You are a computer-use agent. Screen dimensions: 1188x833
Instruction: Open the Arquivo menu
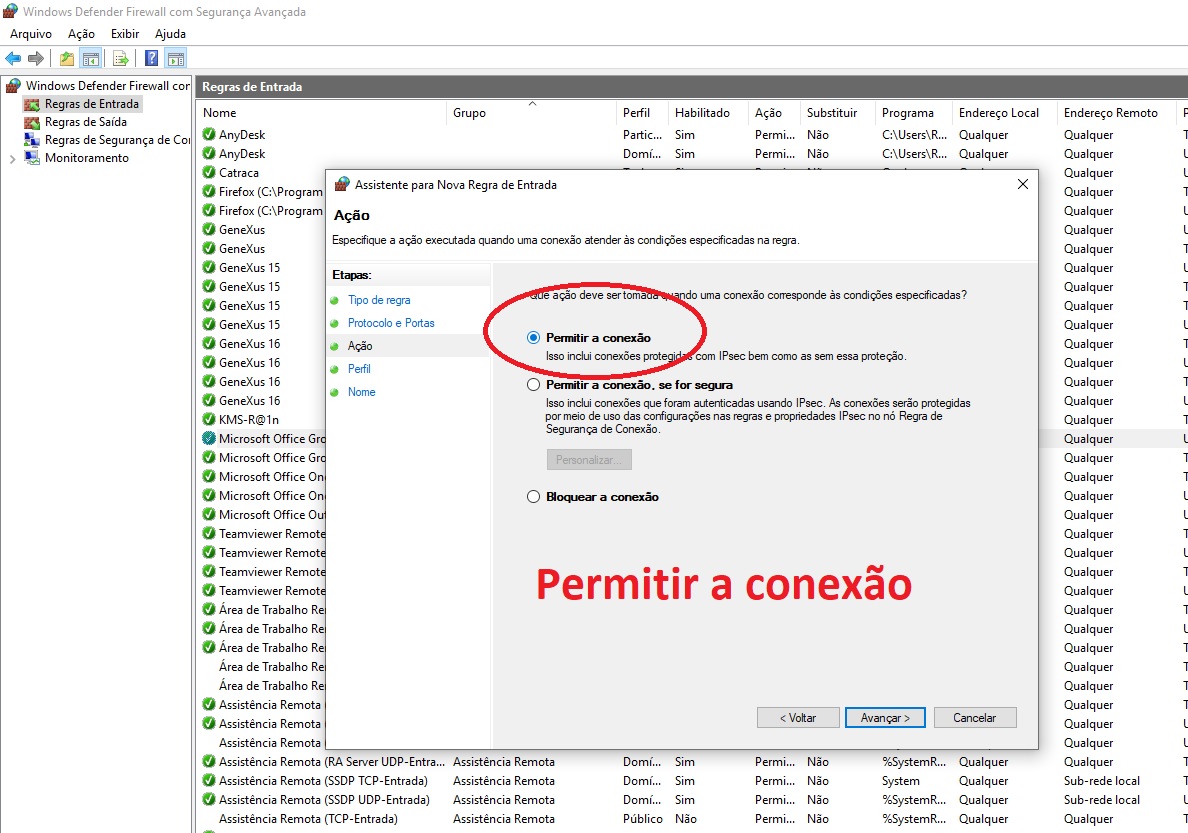click(31, 34)
